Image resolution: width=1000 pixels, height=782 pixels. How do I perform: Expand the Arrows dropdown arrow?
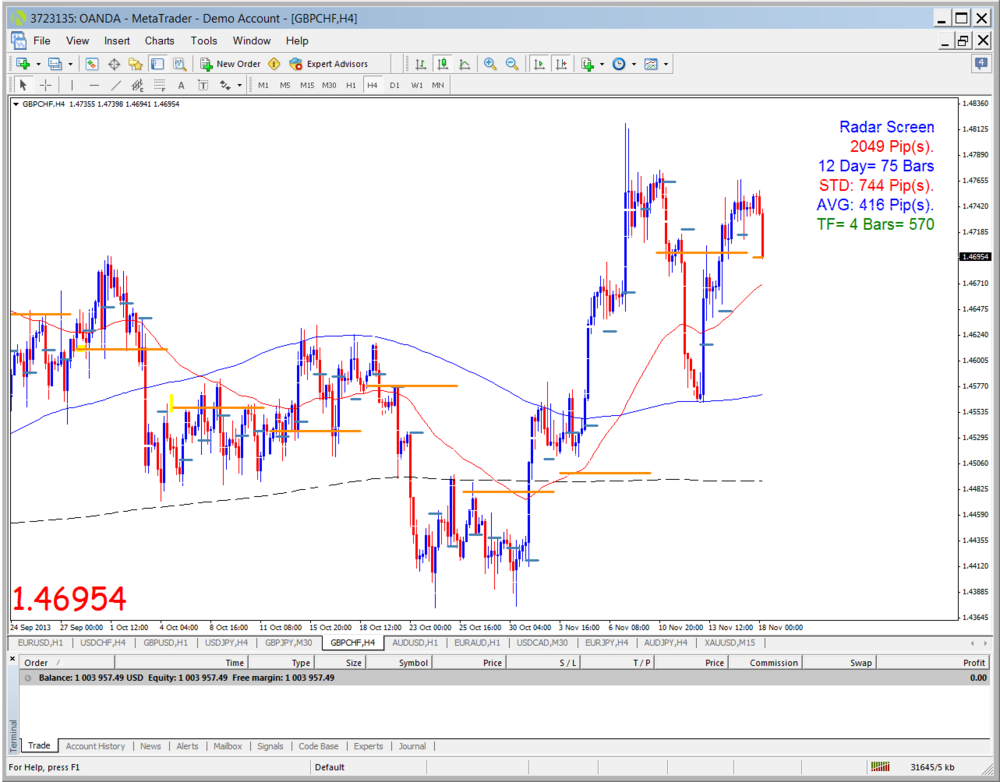[x=240, y=85]
